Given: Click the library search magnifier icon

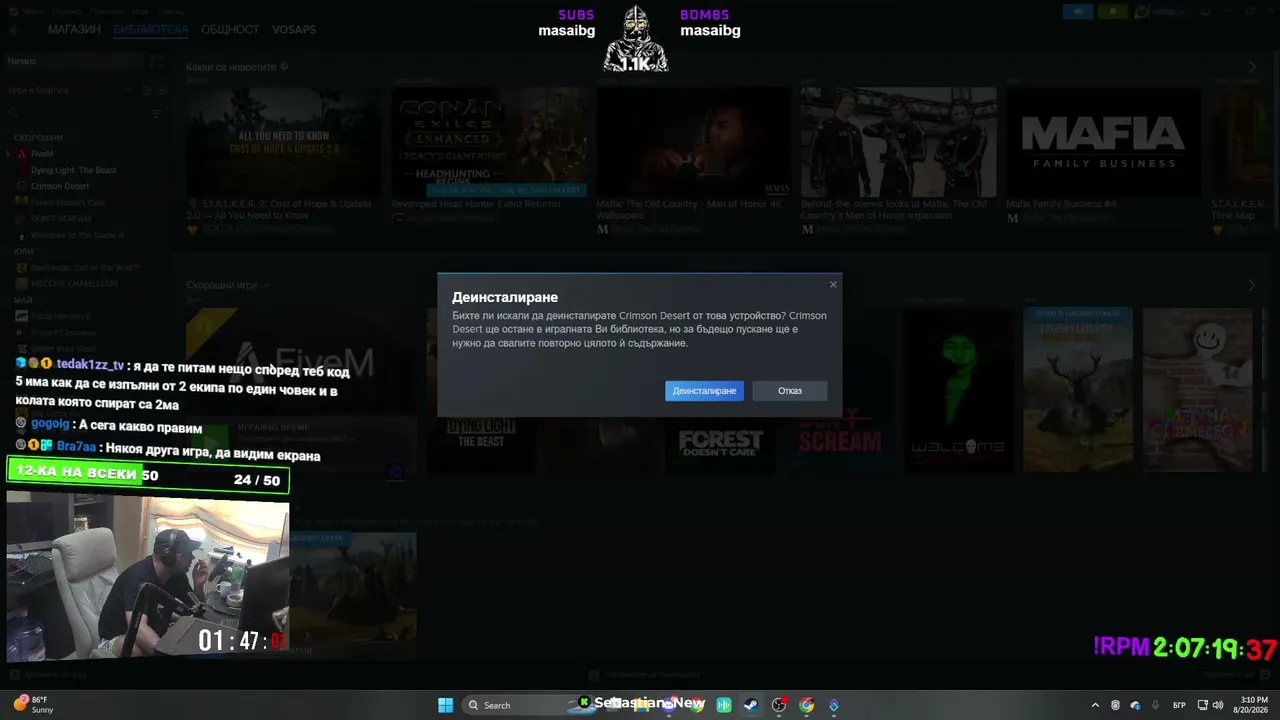Looking at the screenshot, I should pos(14,114).
